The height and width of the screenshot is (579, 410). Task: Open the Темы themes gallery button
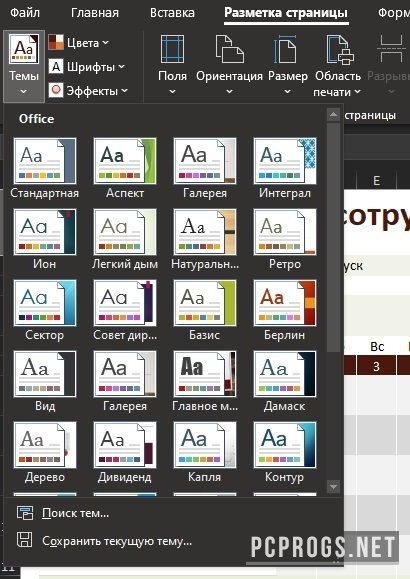tap(24, 66)
